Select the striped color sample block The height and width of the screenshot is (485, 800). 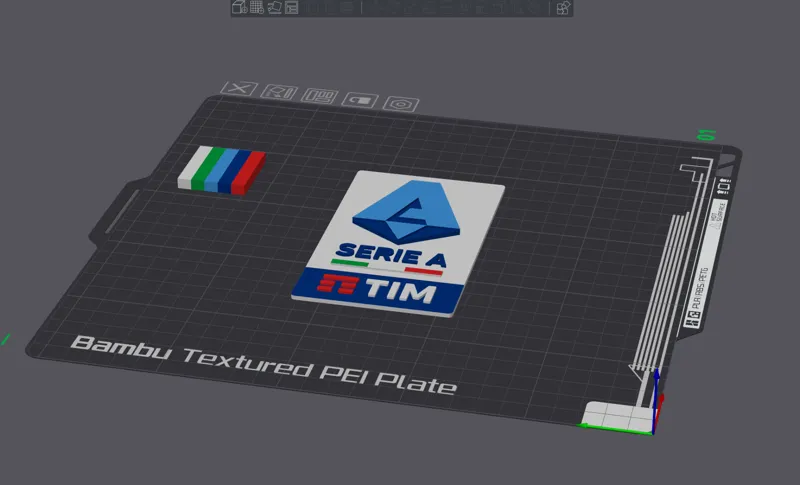[222, 170]
